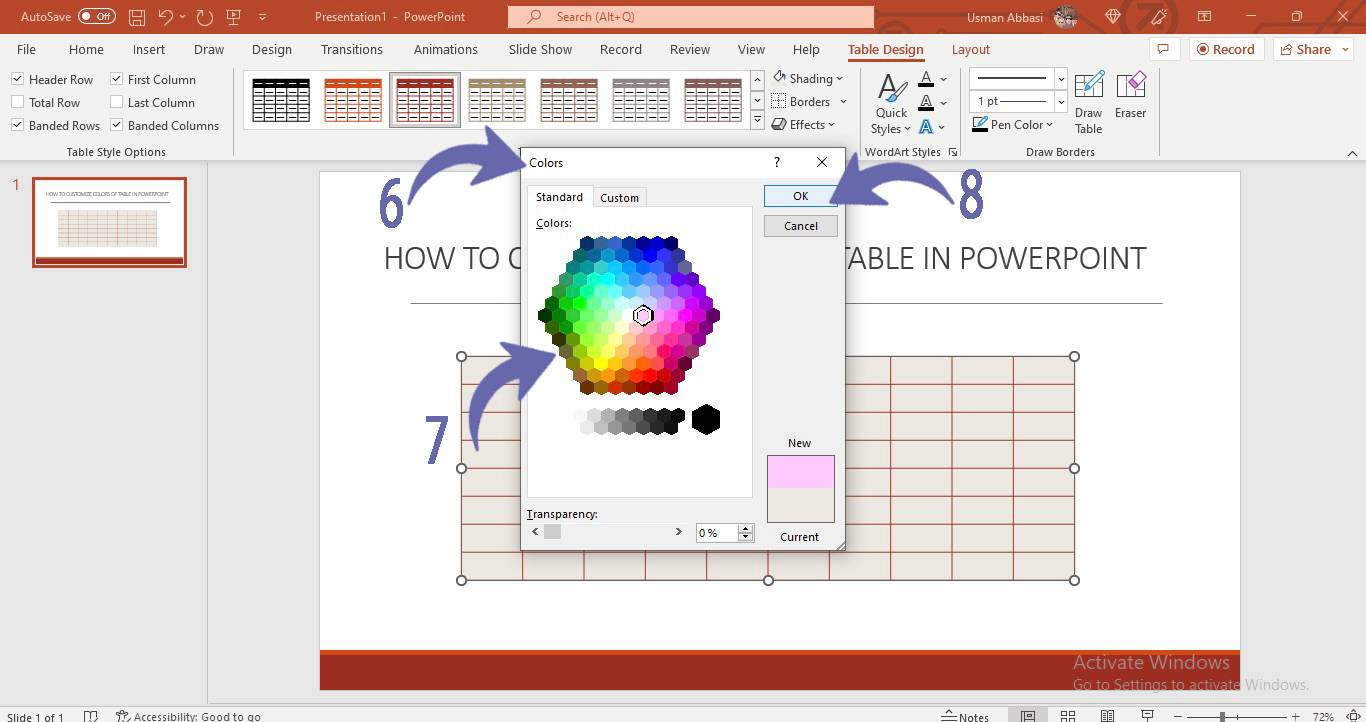Click Cancel in Colors dialog
This screenshot has height=722, width=1366.
[x=800, y=226]
